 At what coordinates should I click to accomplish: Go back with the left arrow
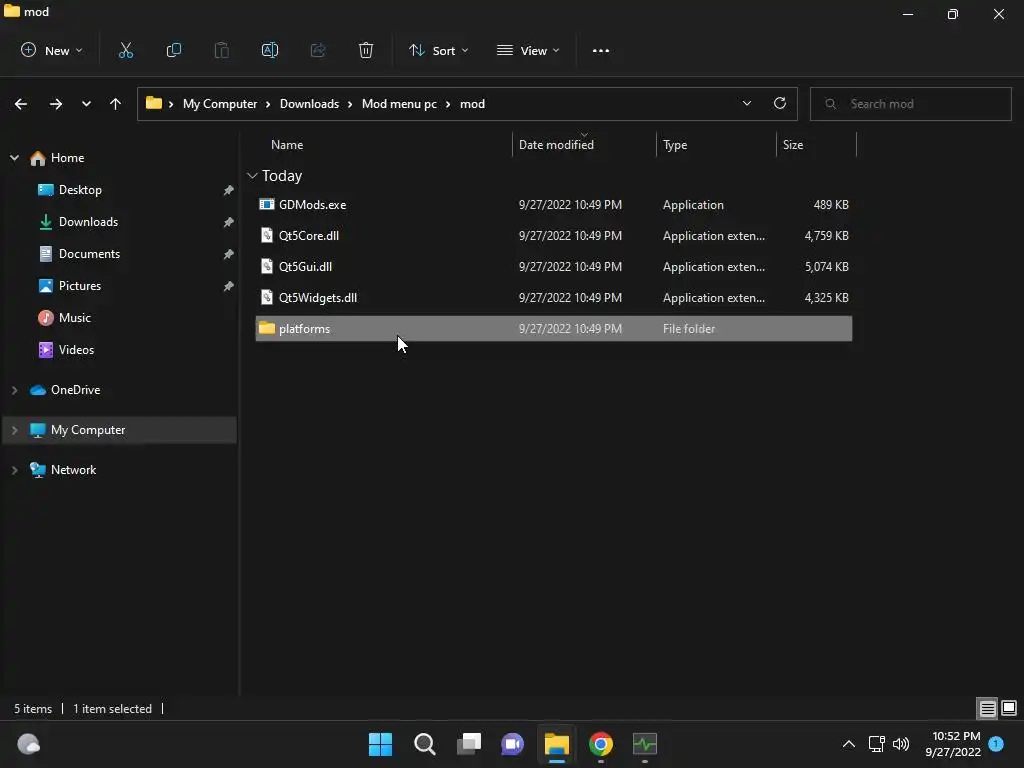point(21,104)
